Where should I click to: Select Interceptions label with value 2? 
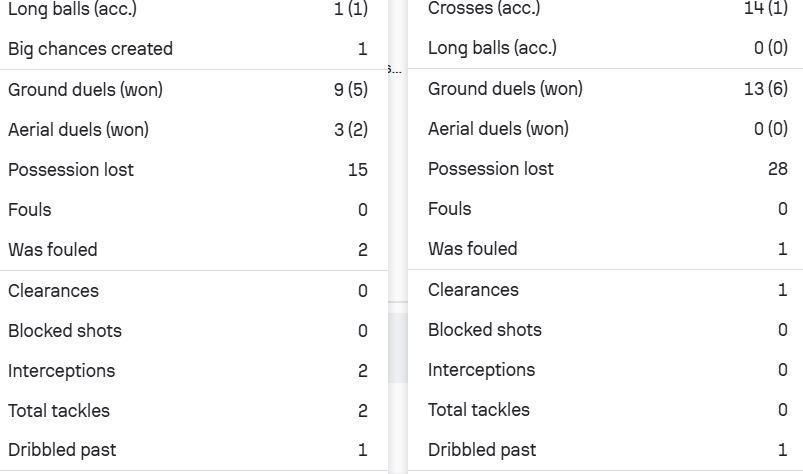[x=61, y=371]
